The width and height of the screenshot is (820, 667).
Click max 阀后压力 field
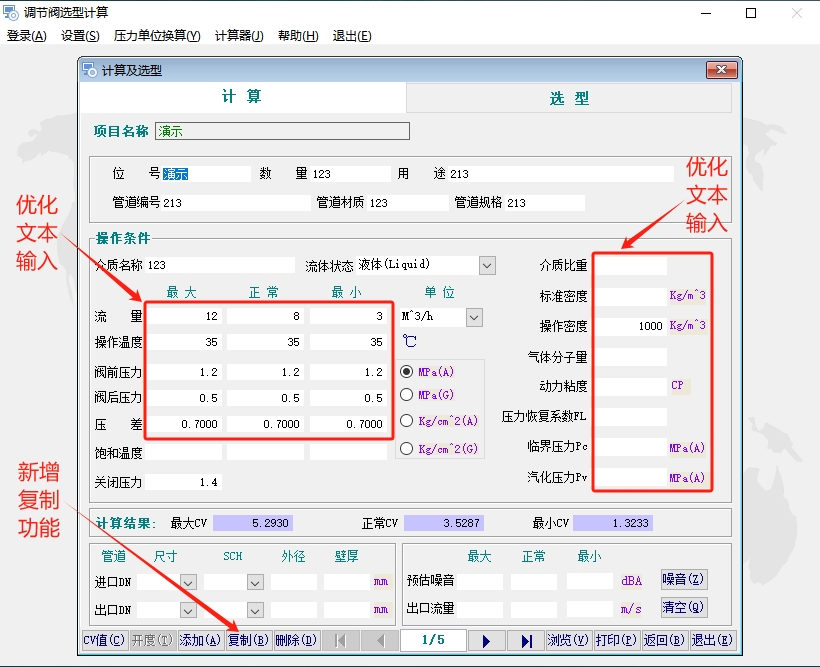(x=184, y=398)
